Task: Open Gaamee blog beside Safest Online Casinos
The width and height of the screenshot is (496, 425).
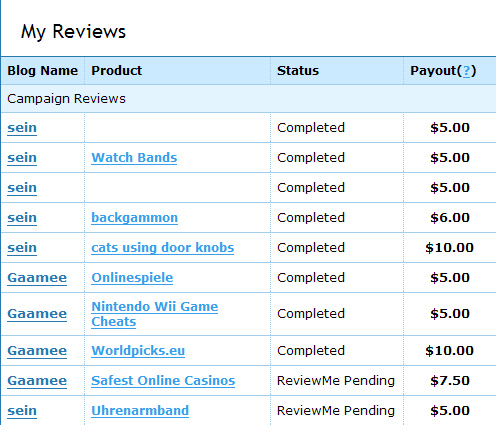Action: click(x=37, y=381)
